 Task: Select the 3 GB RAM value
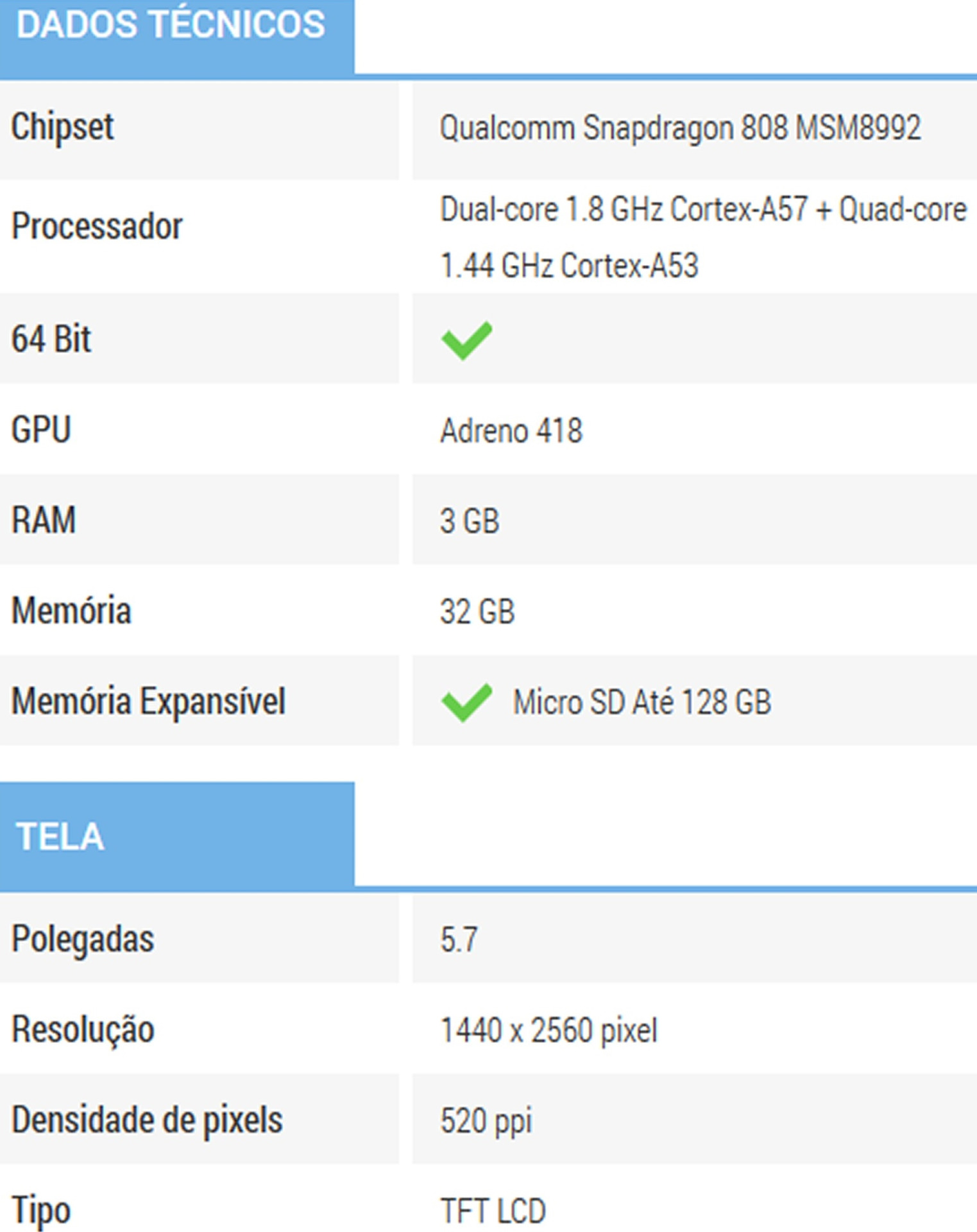470,521
